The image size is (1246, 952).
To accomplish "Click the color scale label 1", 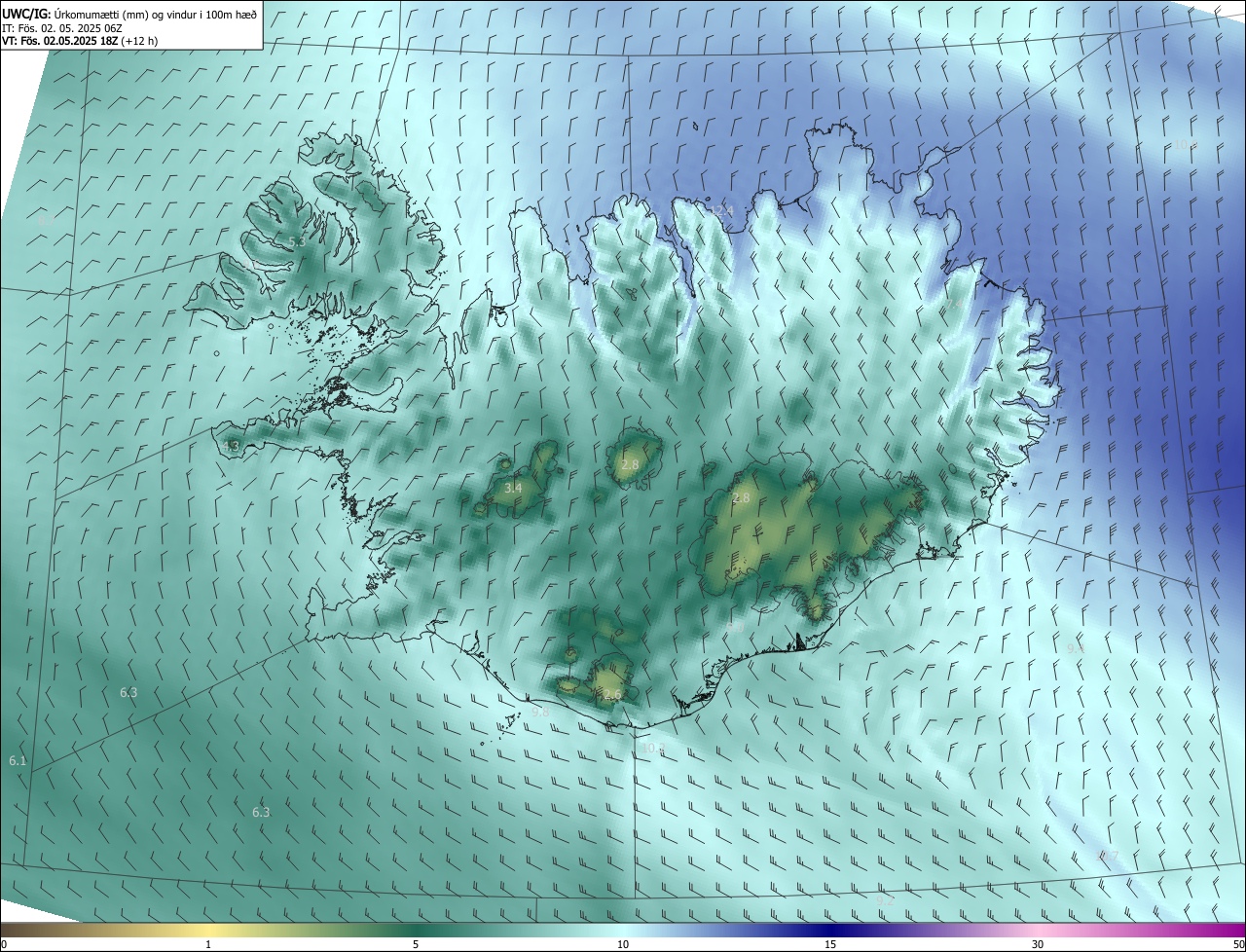I will coord(208,944).
